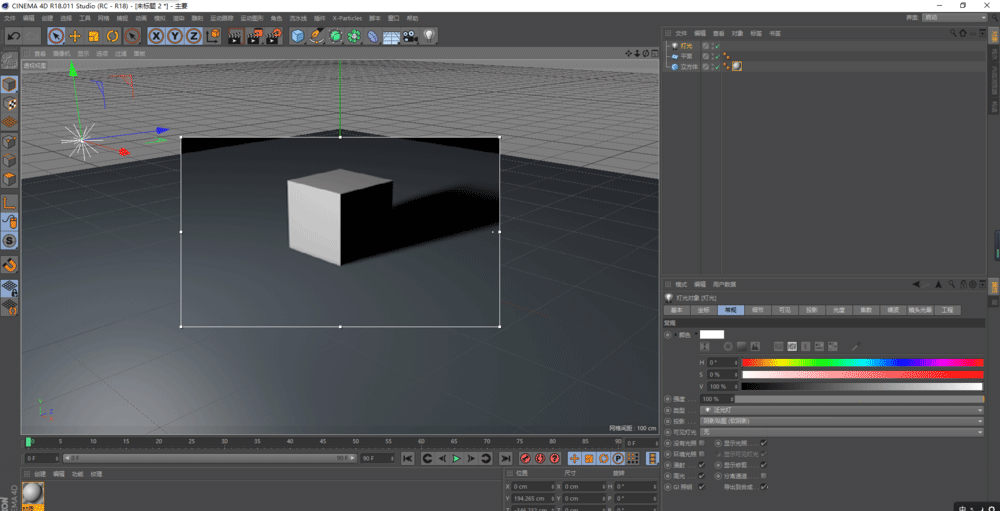Click the eyedropper color picker icon
Image resolution: width=1000 pixels, height=511 pixels.
pos(856,346)
